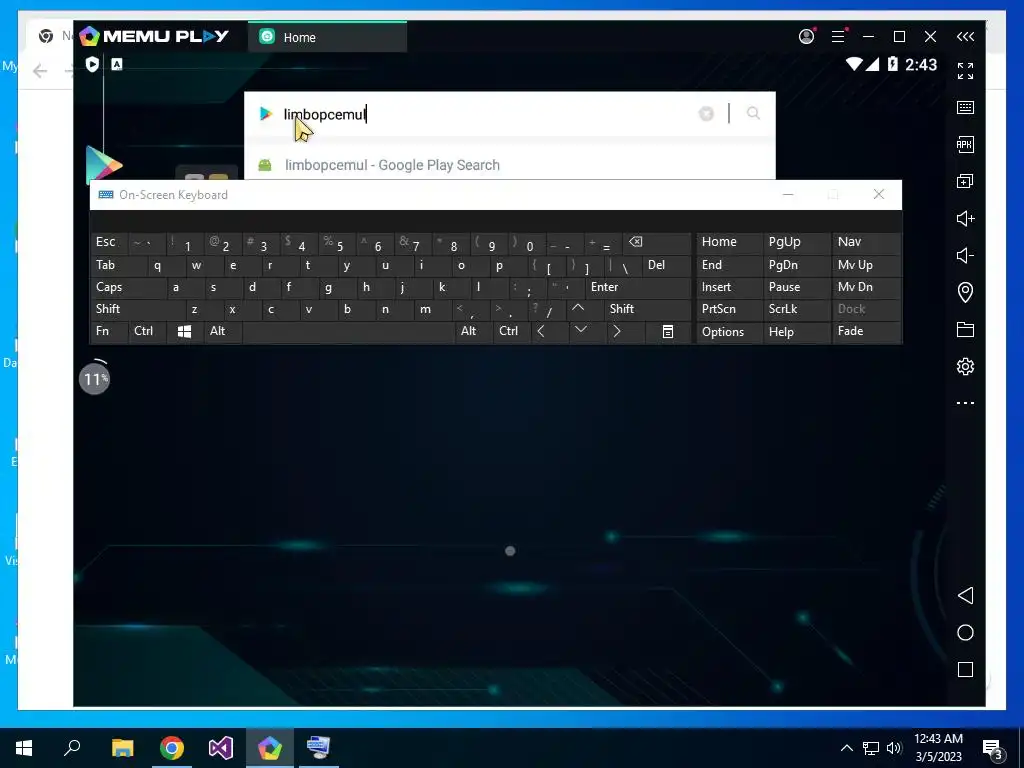Toggle the left Alt key on keyboard
1024x768 pixels.
[x=223, y=332]
